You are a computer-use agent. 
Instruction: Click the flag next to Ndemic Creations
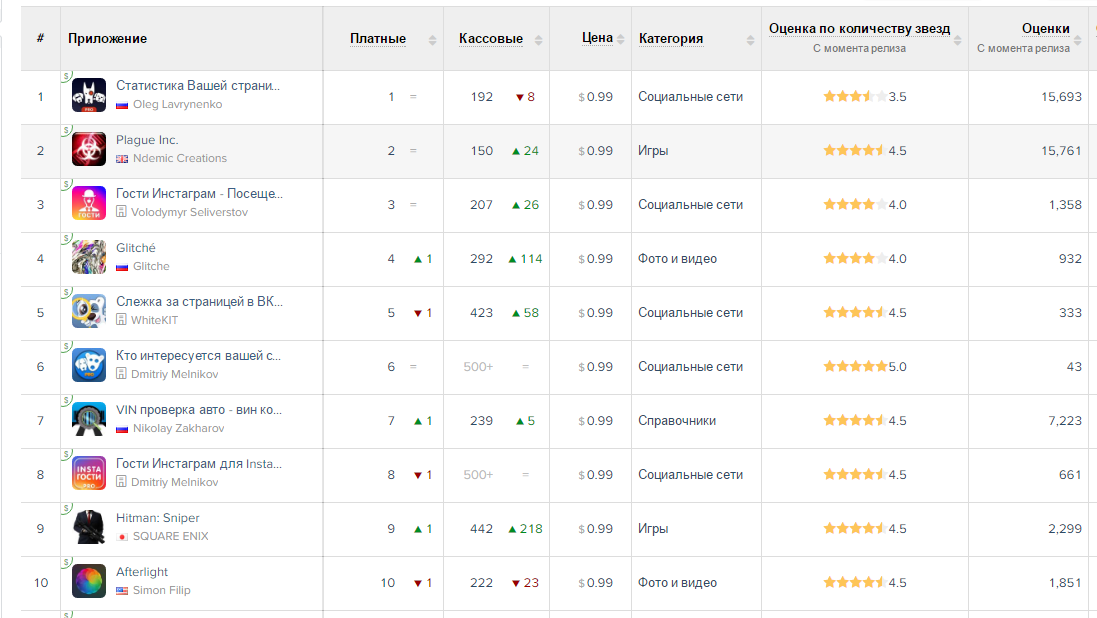coord(122,159)
